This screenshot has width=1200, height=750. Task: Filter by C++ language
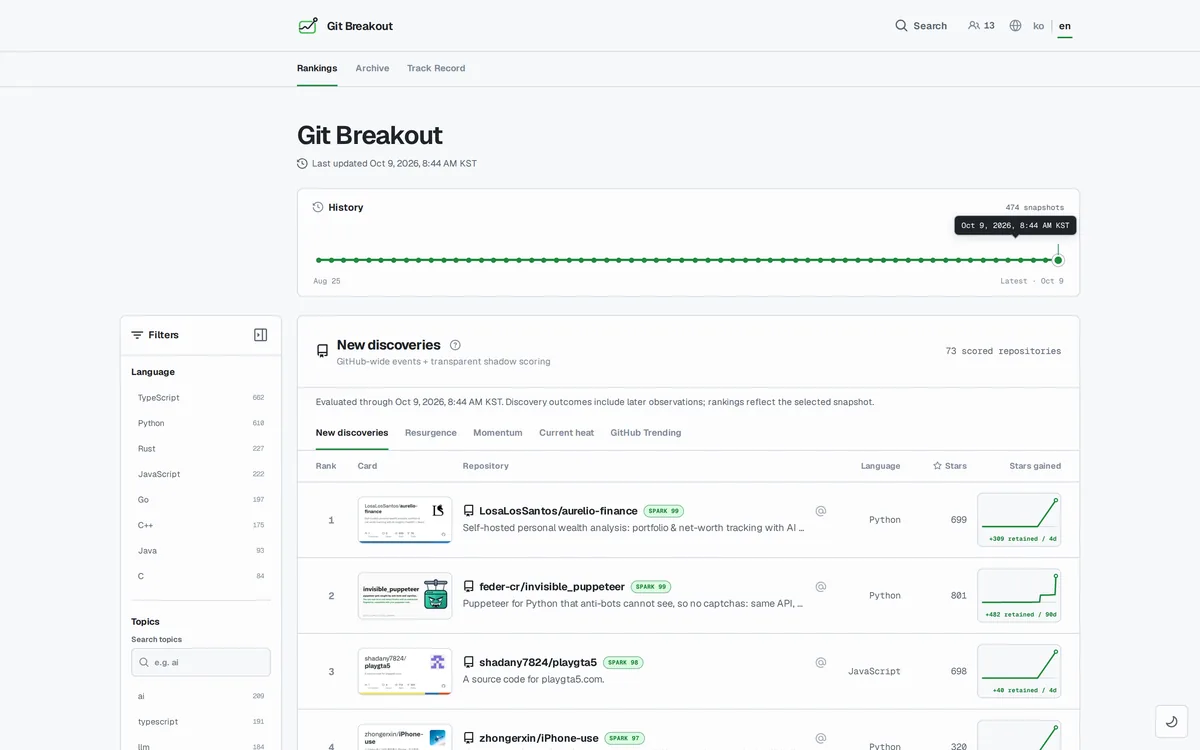coord(201,525)
